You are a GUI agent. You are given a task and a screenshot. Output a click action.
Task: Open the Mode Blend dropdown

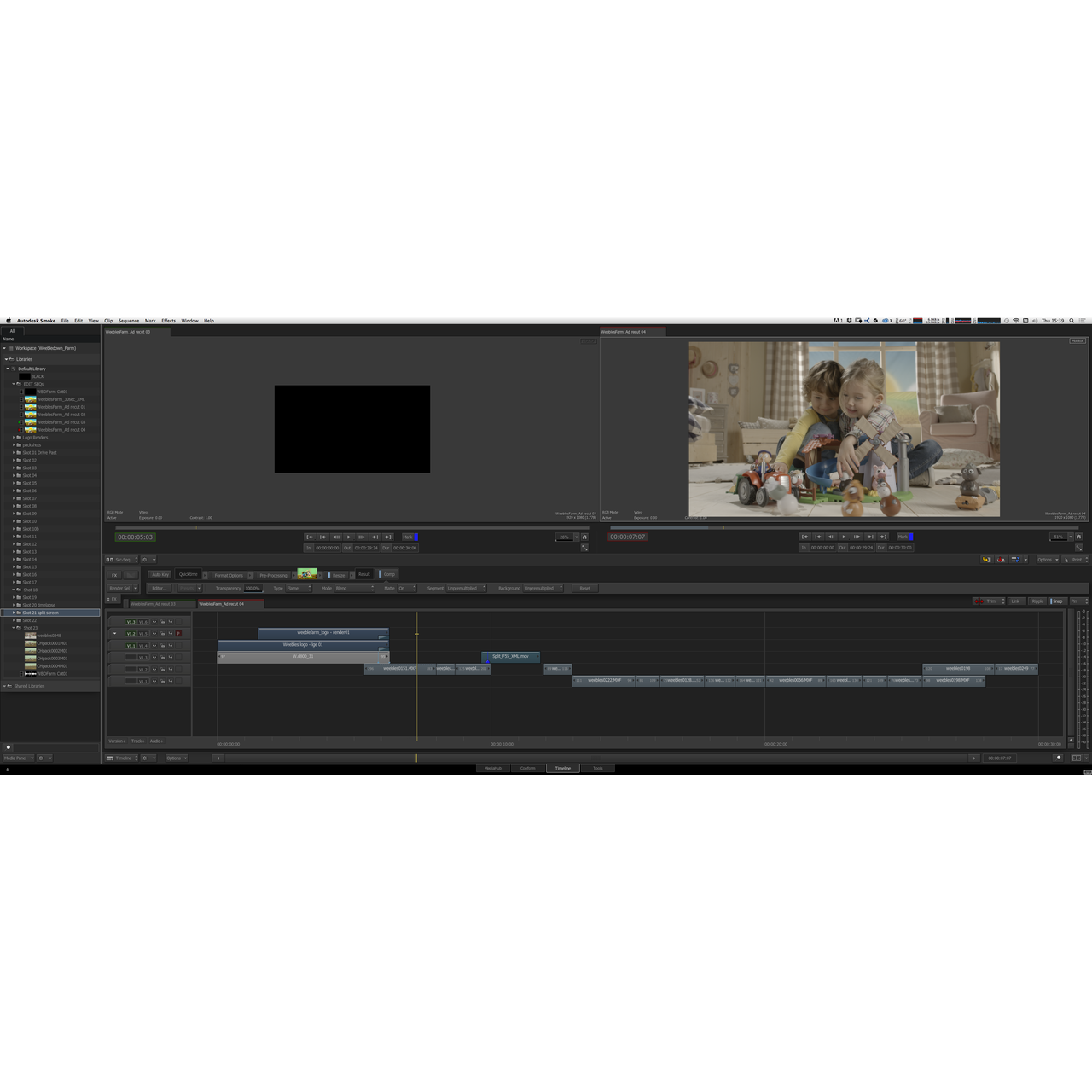[355, 588]
